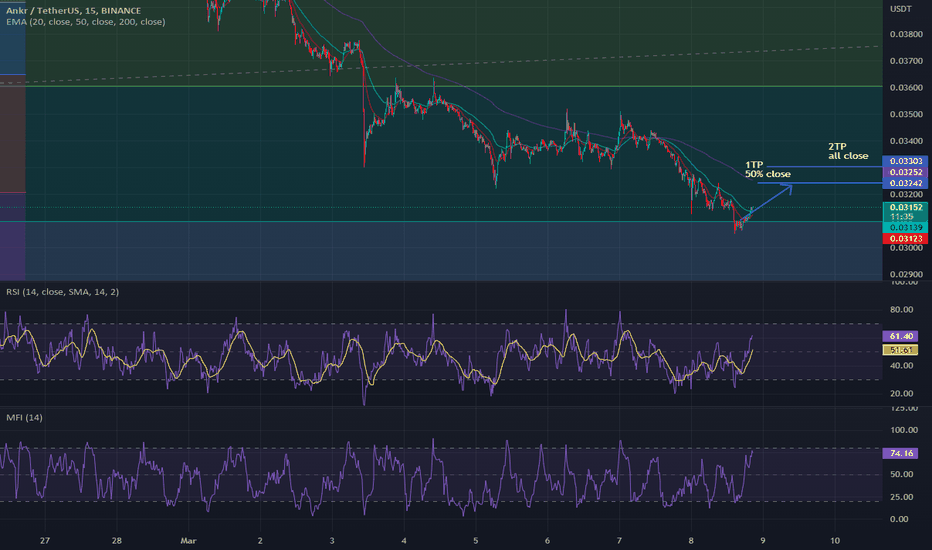
Task: Click the 0.03242 blue price label
Action: [905, 183]
